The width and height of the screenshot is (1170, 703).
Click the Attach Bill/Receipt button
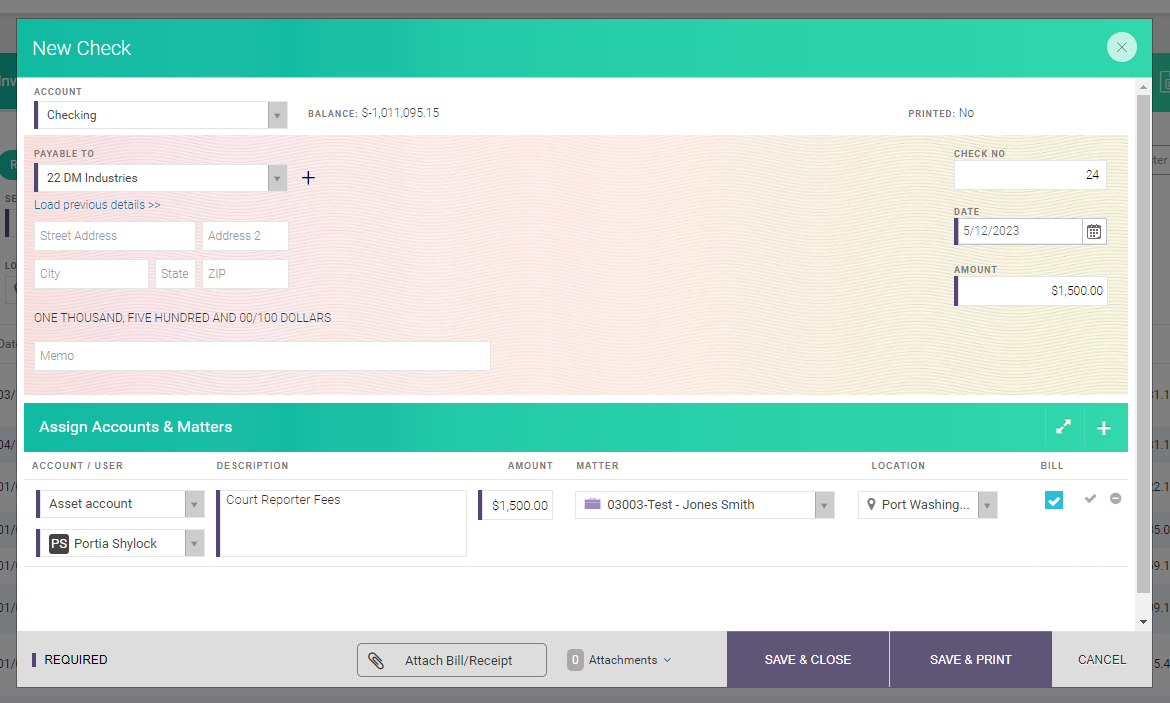tap(451, 660)
